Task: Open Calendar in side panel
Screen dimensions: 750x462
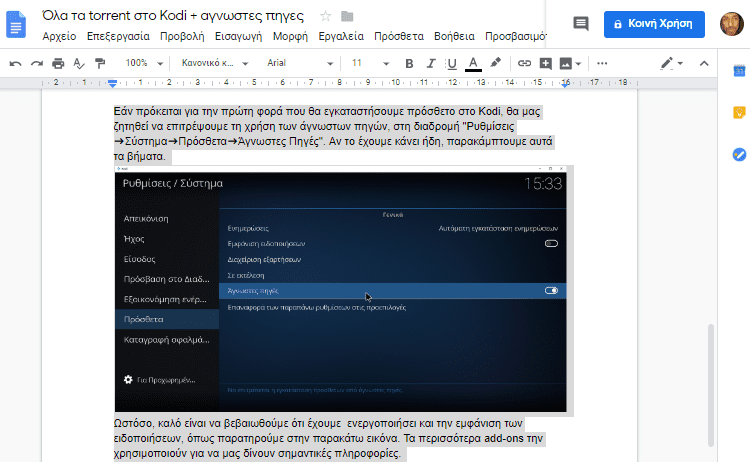Action: tap(739, 71)
